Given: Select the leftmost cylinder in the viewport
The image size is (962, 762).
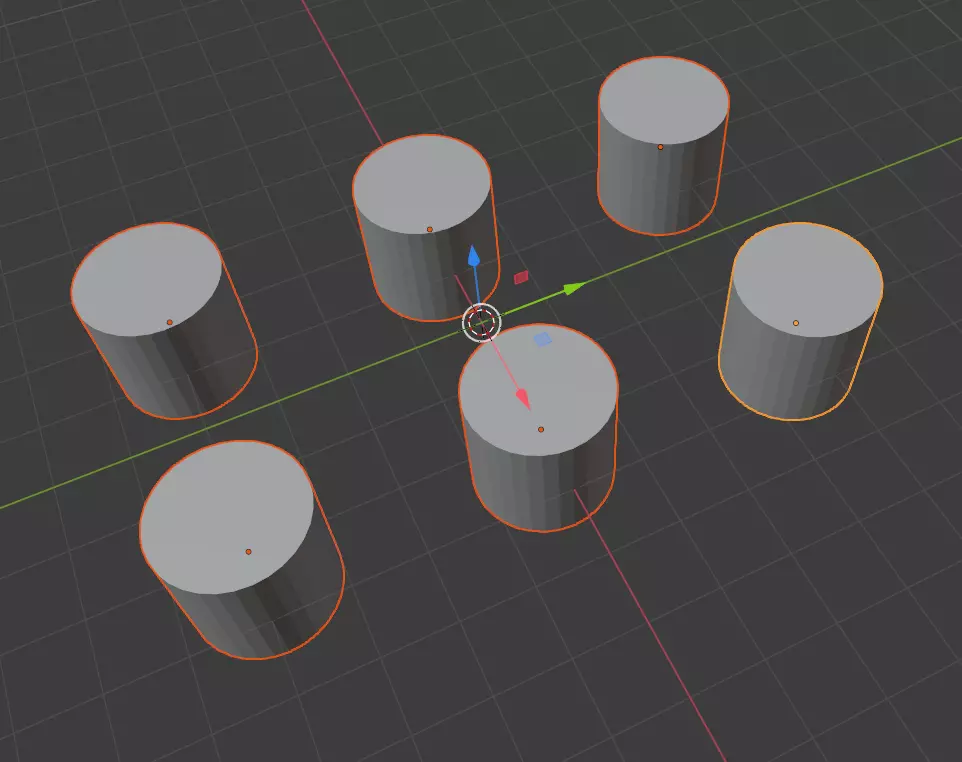Looking at the screenshot, I should pos(164,320).
